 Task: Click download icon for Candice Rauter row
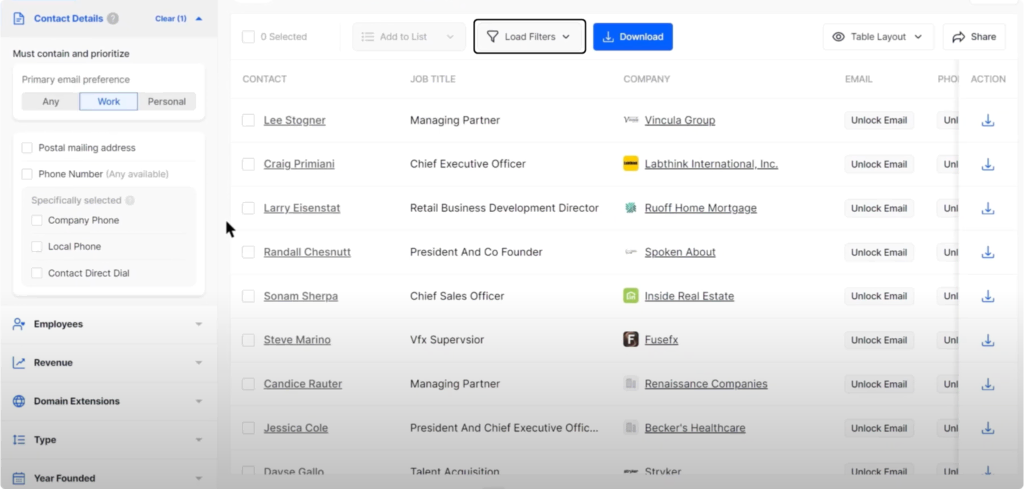[x=987, y=385]
